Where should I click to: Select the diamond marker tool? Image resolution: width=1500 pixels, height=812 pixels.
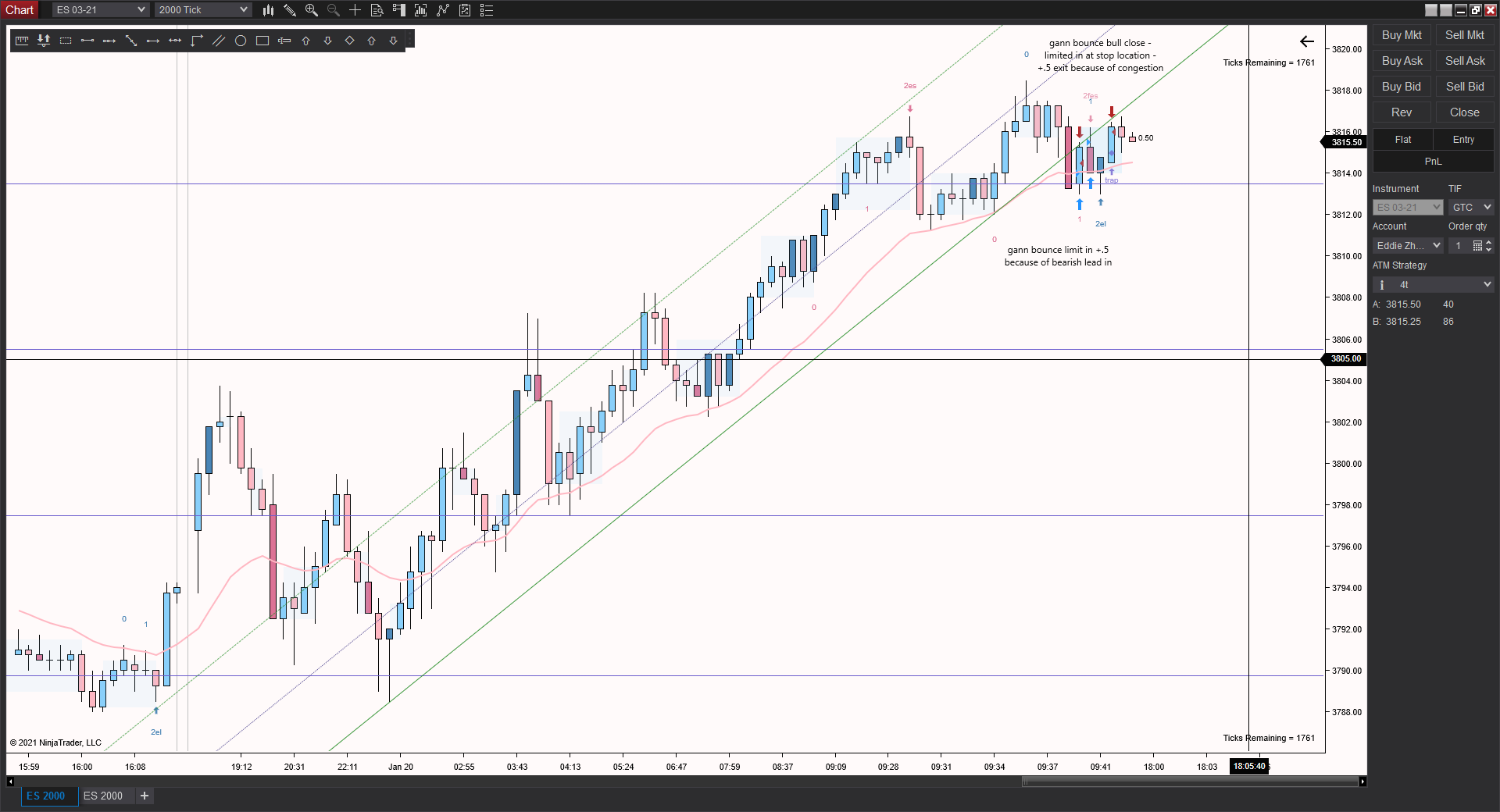[350, 41]
